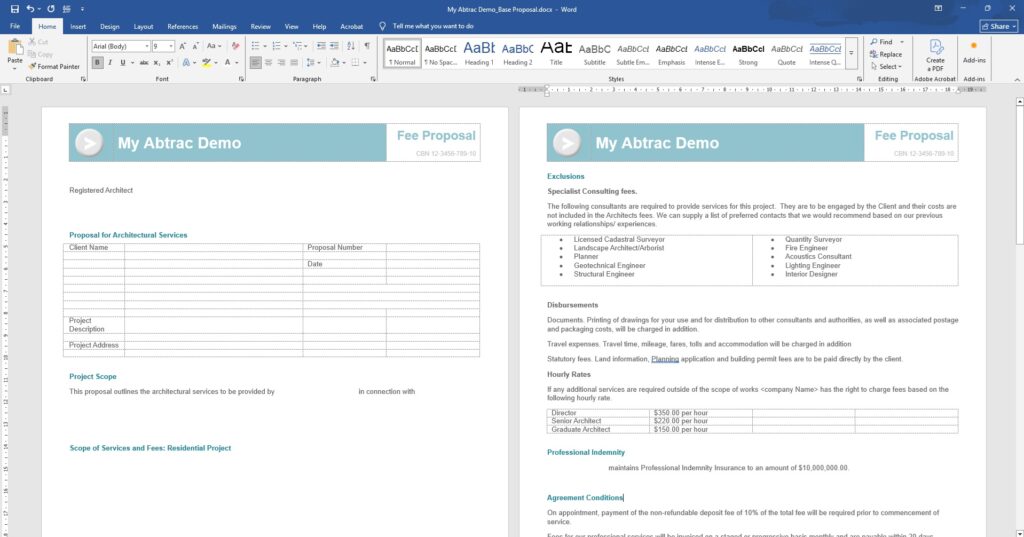Screen dimensions: 1024x537
Task: Toggle Bold formatting
Action: [x=97, y=62]
